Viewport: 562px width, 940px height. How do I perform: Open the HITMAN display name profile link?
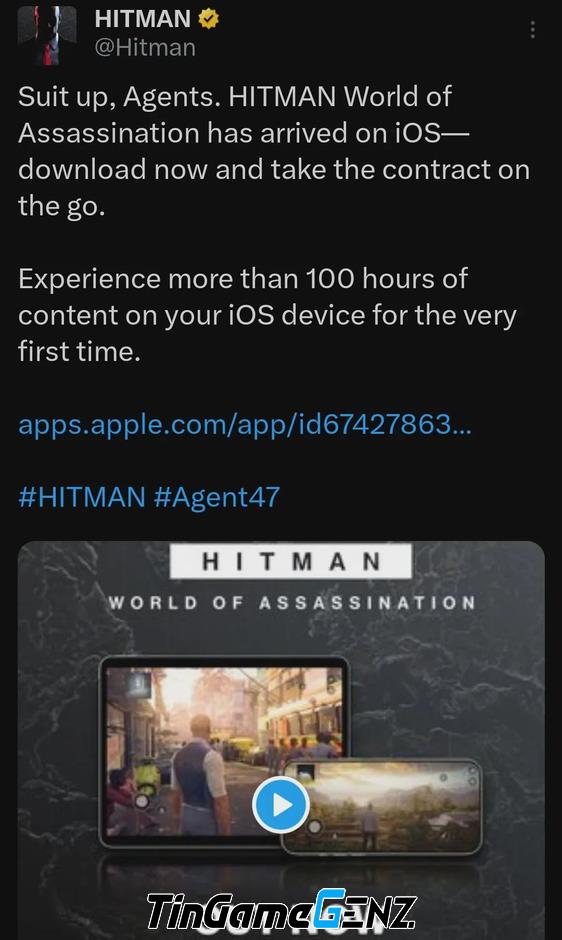[143, 19]
